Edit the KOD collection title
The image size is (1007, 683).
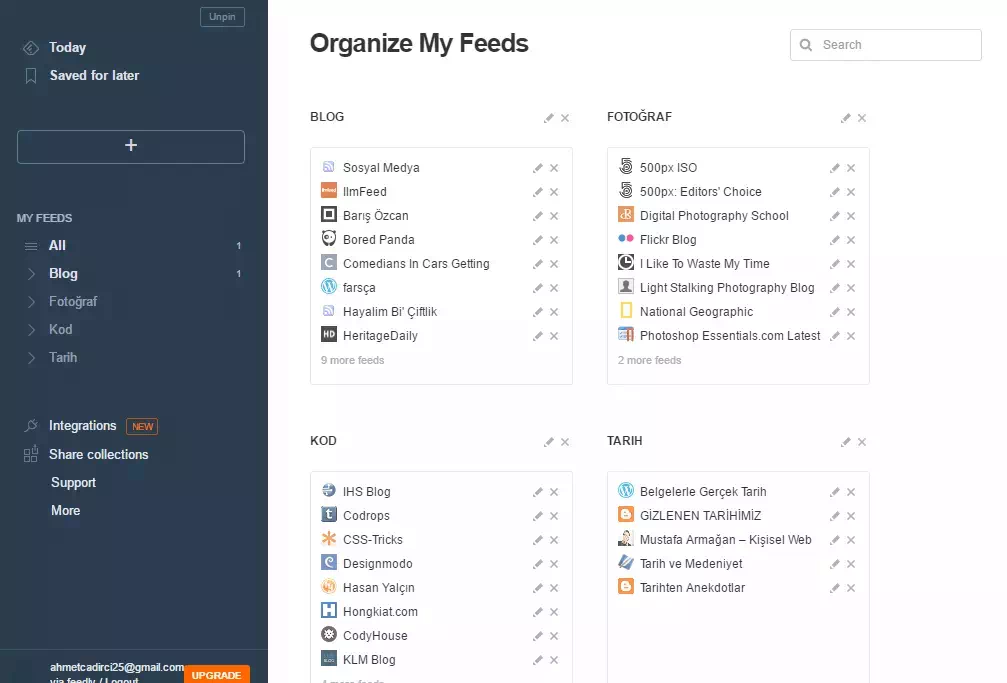point(548,442)
